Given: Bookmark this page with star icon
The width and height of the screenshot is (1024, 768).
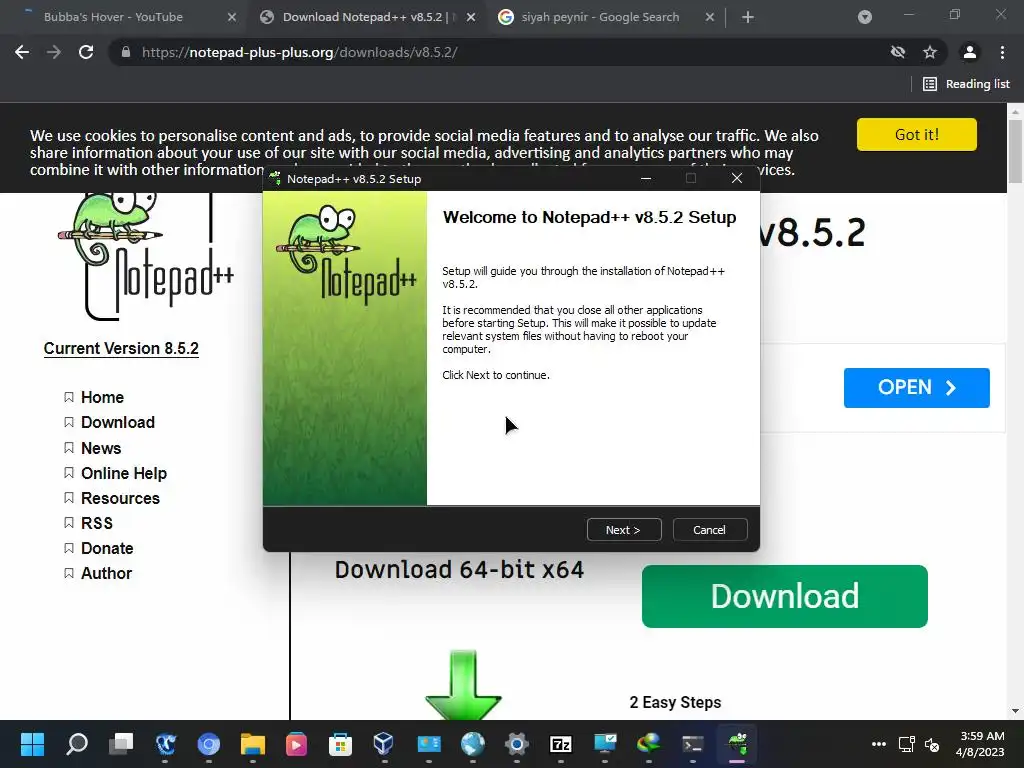Looking at the screenshot, I should click(930, 52).
